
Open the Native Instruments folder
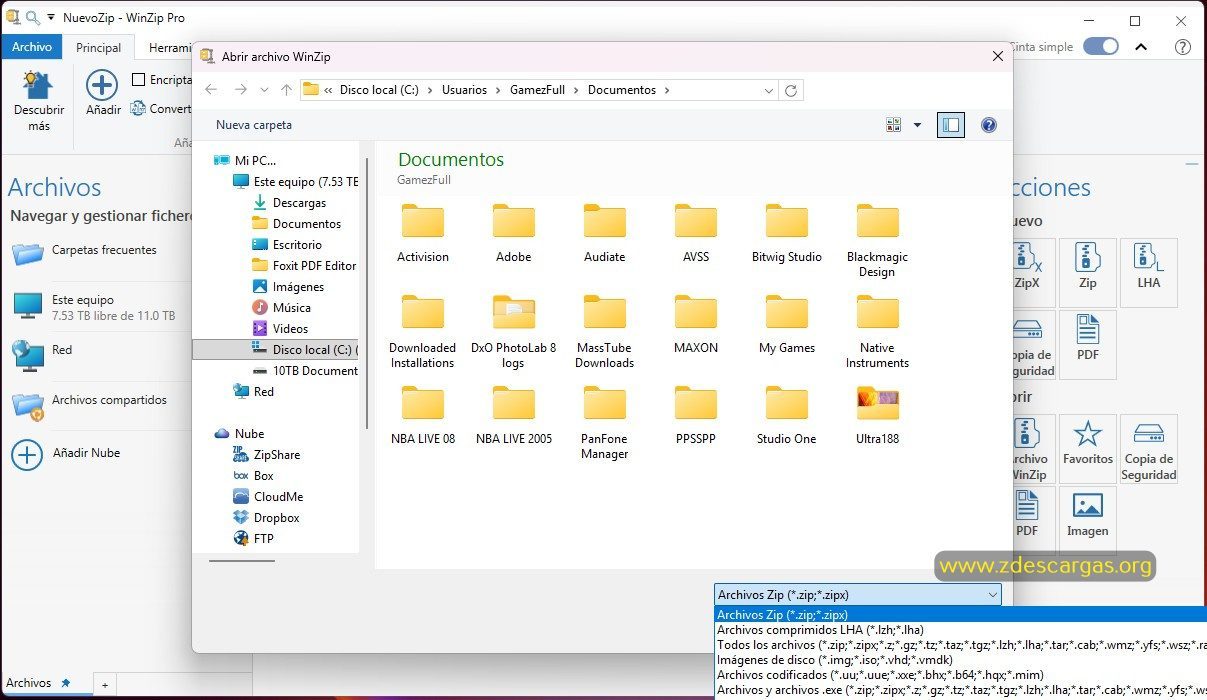(877, 331)
